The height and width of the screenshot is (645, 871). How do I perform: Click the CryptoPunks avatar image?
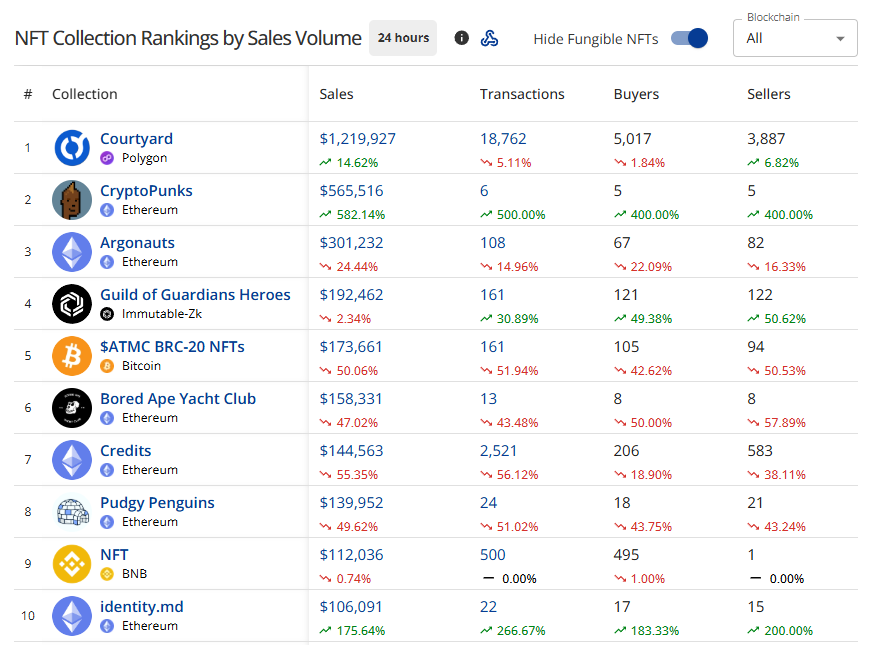point(72,200)
